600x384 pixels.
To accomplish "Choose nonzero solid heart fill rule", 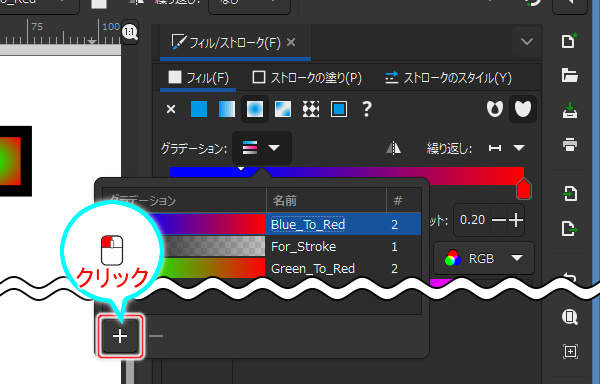I will [x=523, y=109].
